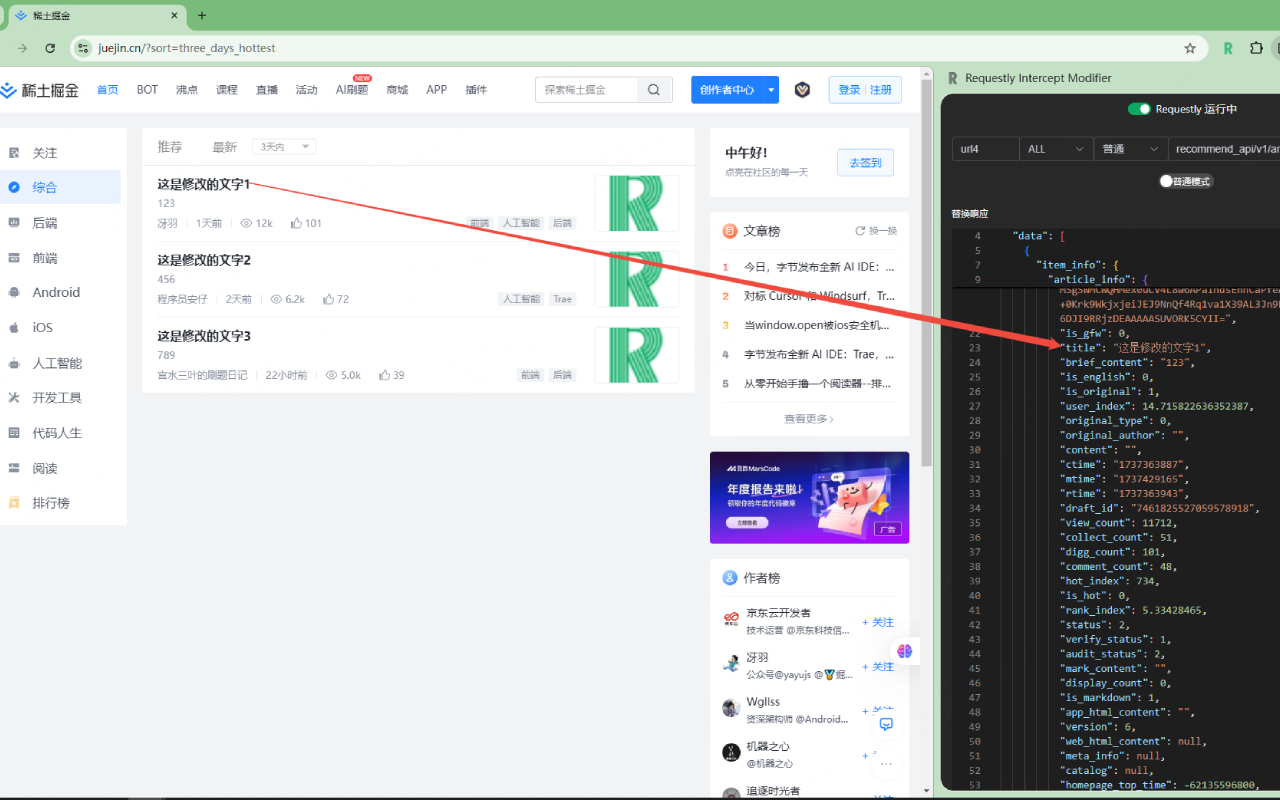
Task: Open a new browser tab with plus icon
Action: point(202,15)
